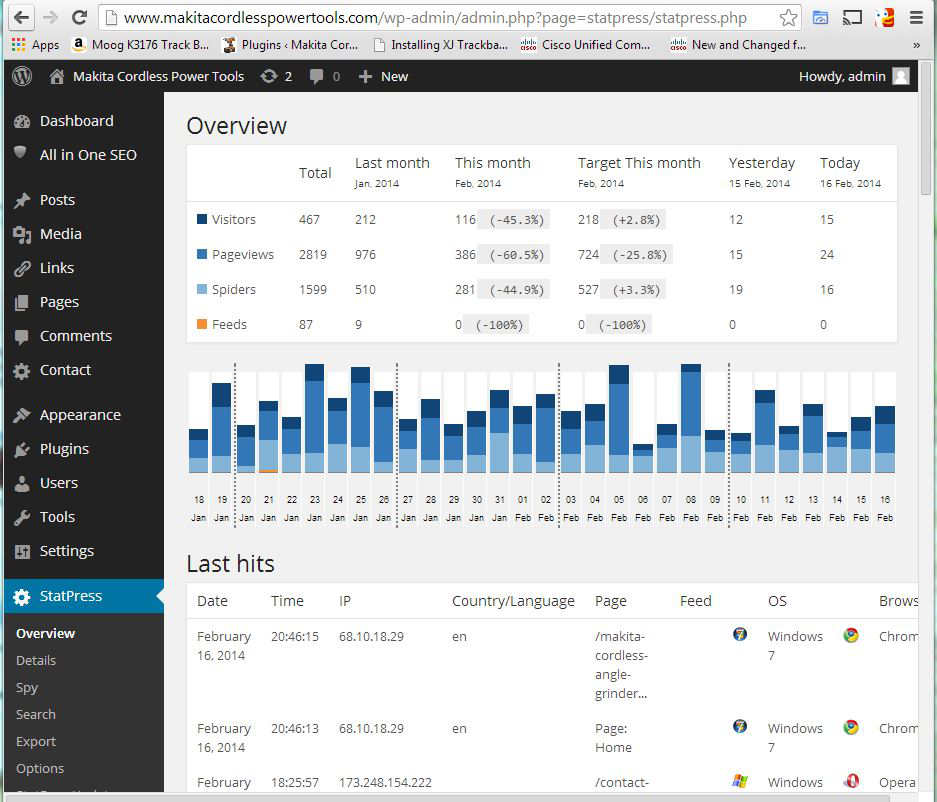937x802 pixels.
Task: Click the chart bar for 08 Feb
Action: tap(691, 418)
